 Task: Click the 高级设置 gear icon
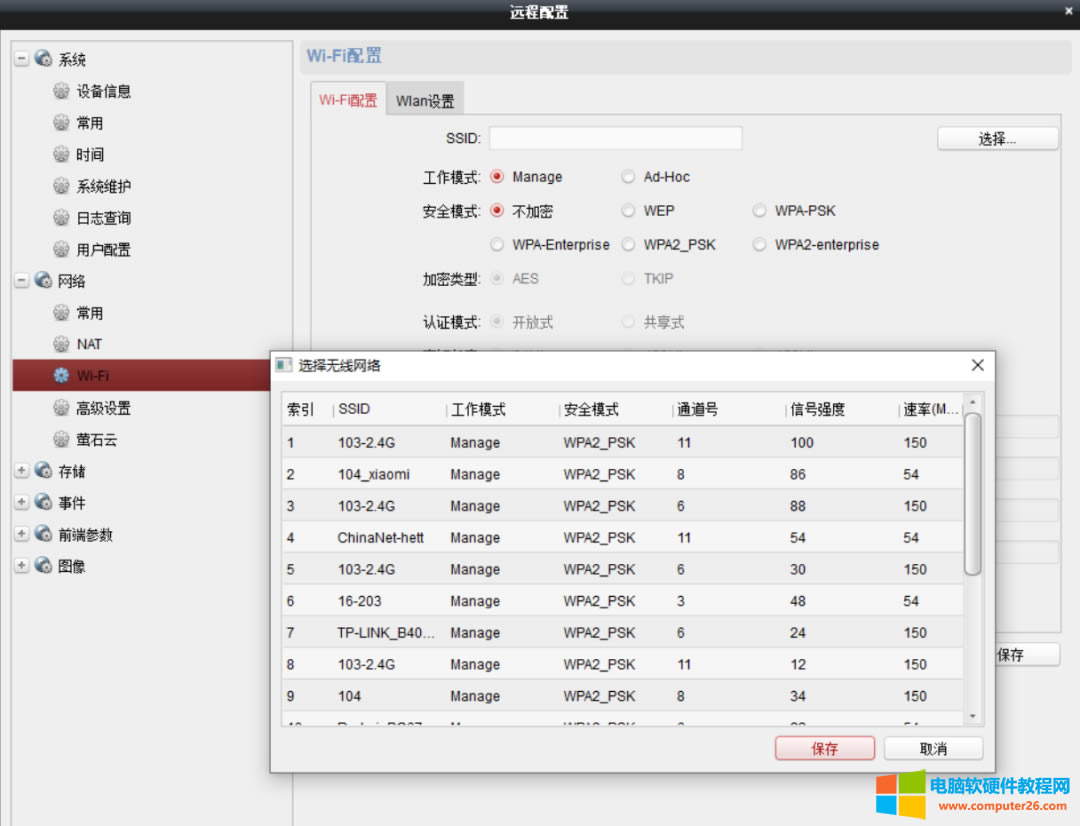point(62,408)
